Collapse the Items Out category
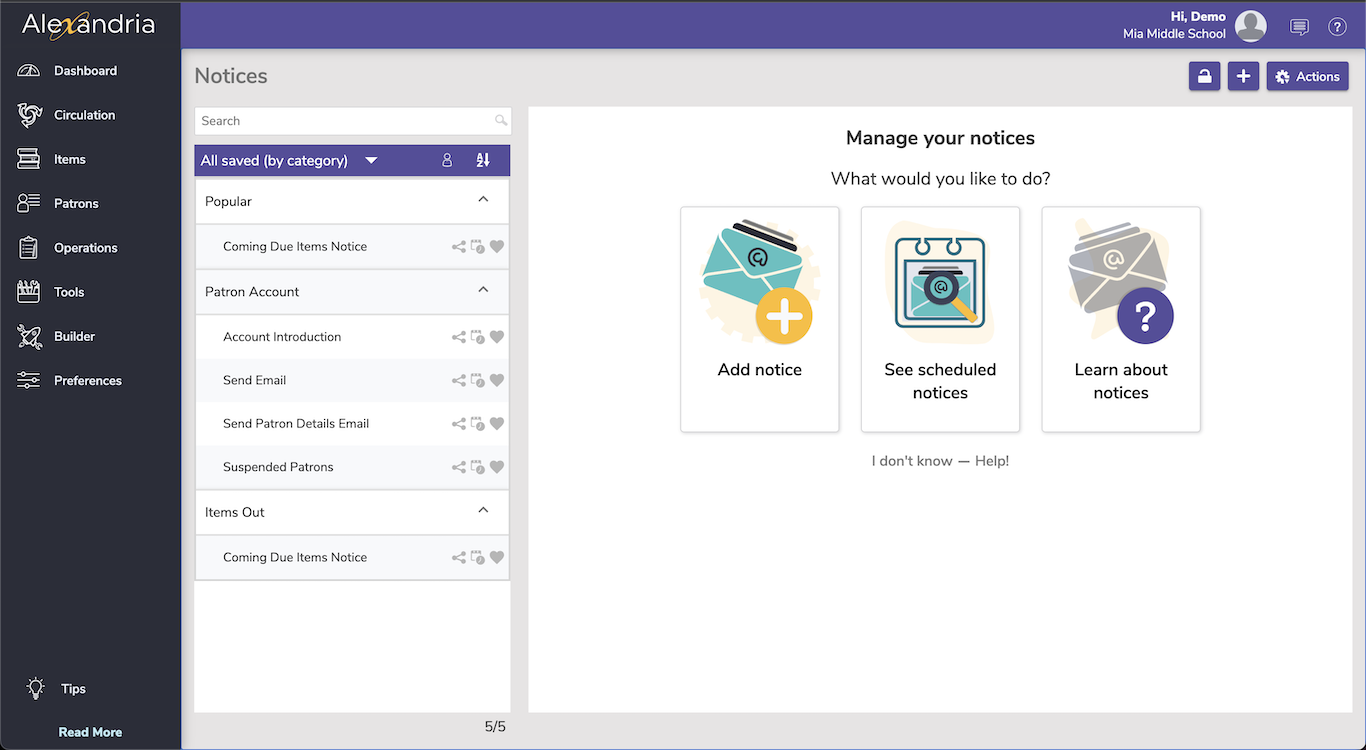1366x750 pixels. (483, 511)
